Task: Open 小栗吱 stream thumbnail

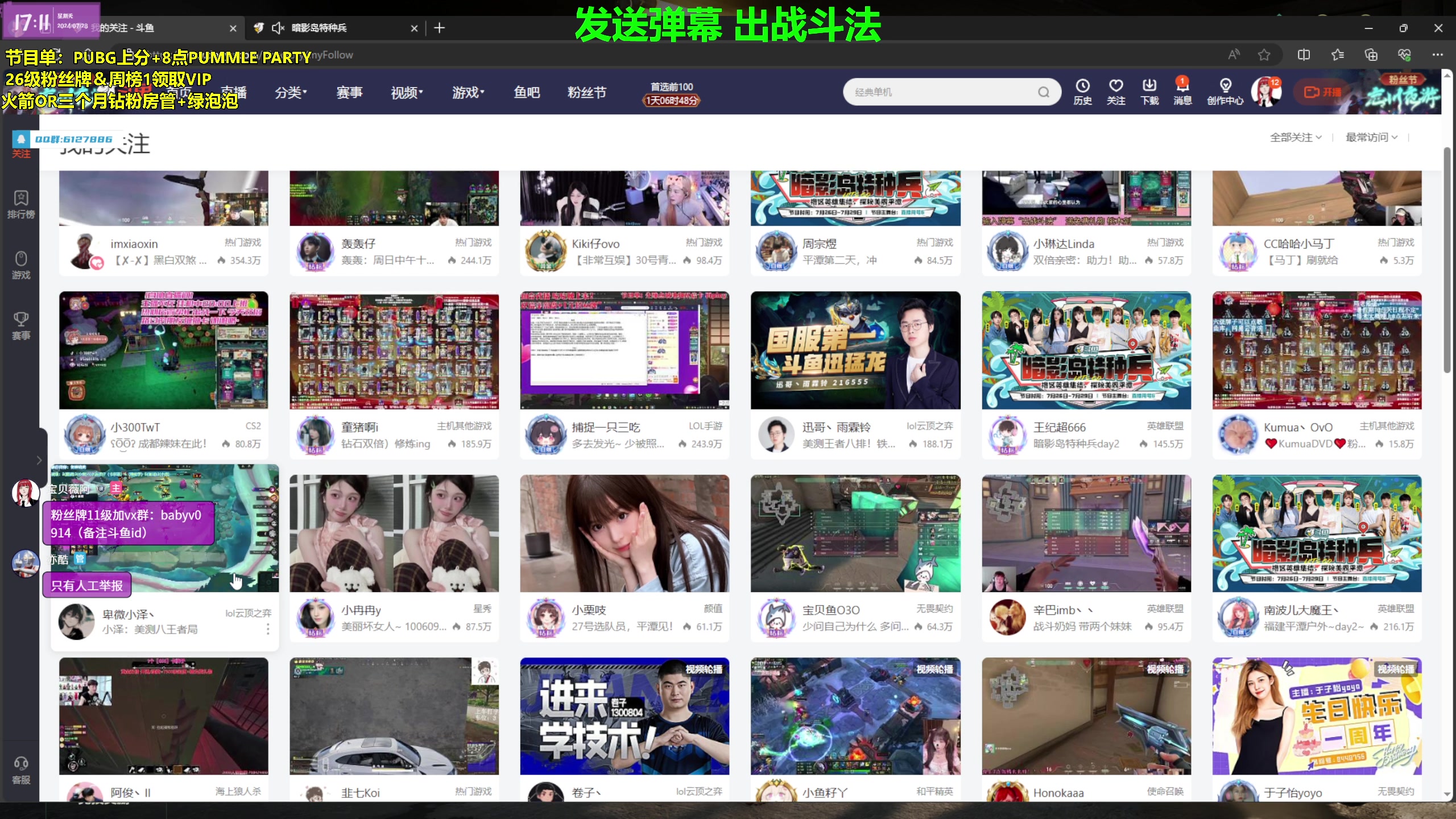Action: pyautogui.click(x=624, y=533)
